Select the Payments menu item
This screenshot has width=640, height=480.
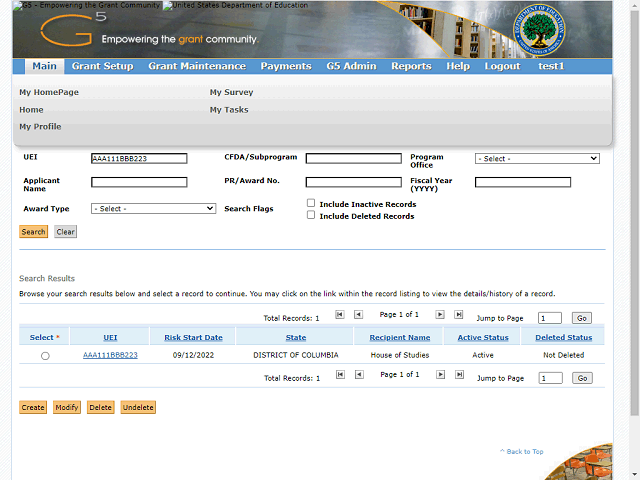coord(286,66)
